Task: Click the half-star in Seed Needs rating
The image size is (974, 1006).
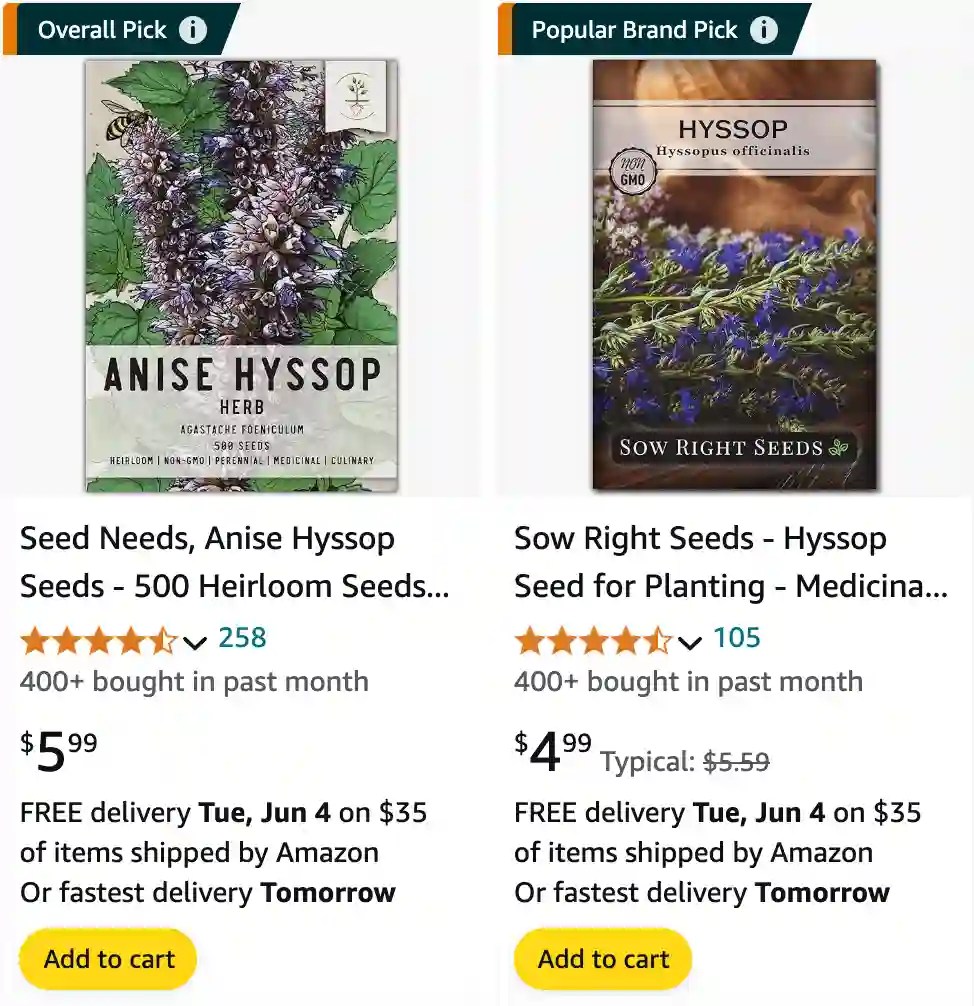Action: [163, 639]
